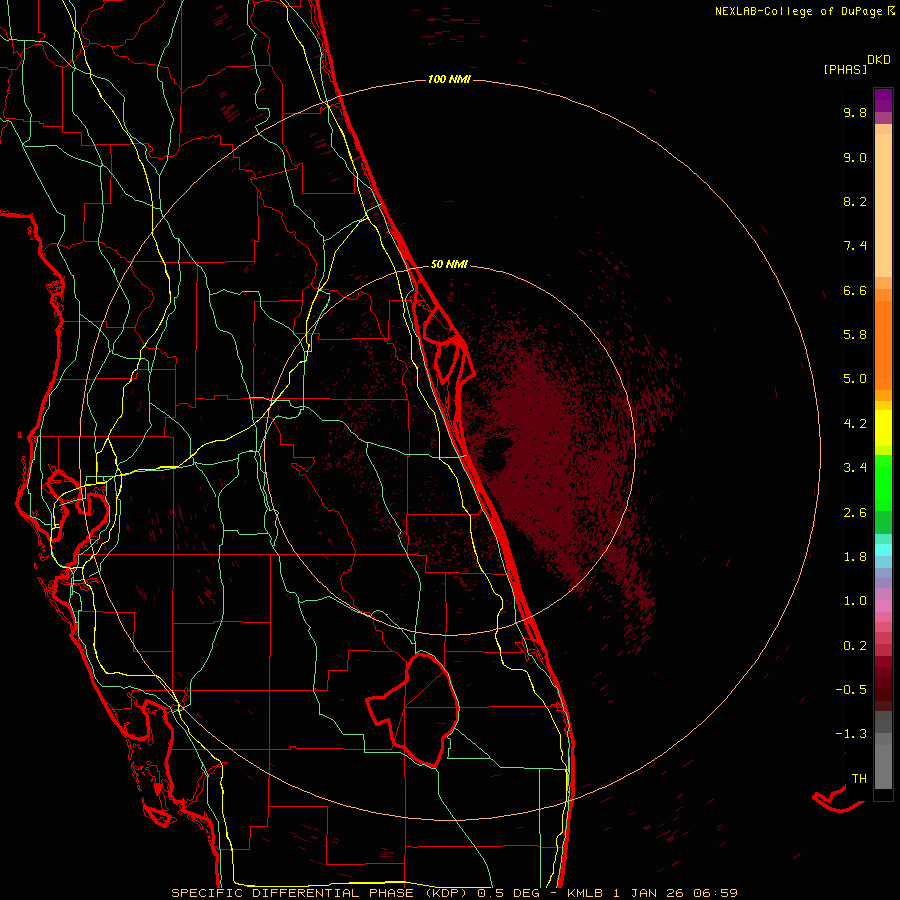Click the 7.4 legend value

pos(855,246)
